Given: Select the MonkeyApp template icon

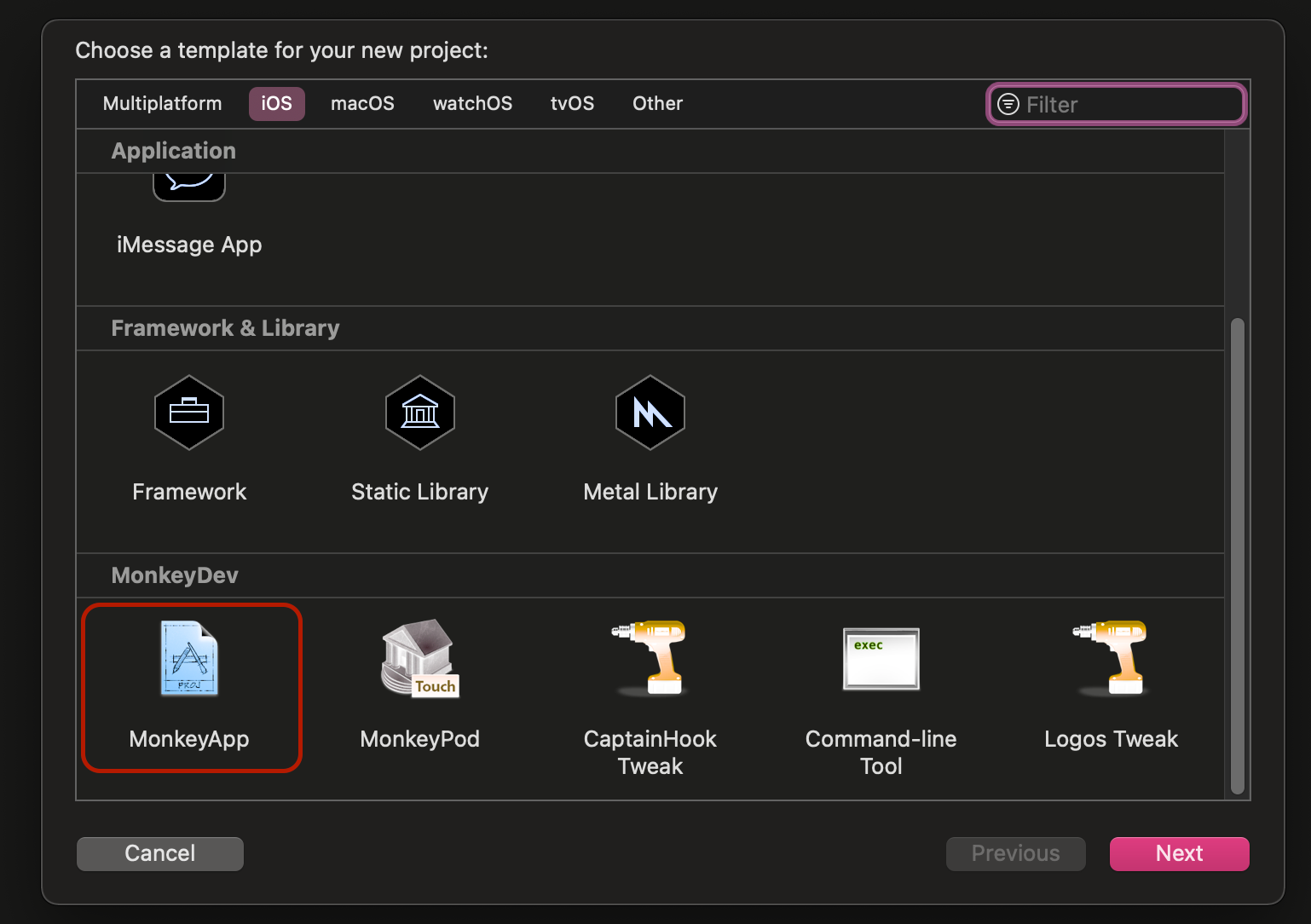Looking at the screenshot, I should tap(189, 658).
